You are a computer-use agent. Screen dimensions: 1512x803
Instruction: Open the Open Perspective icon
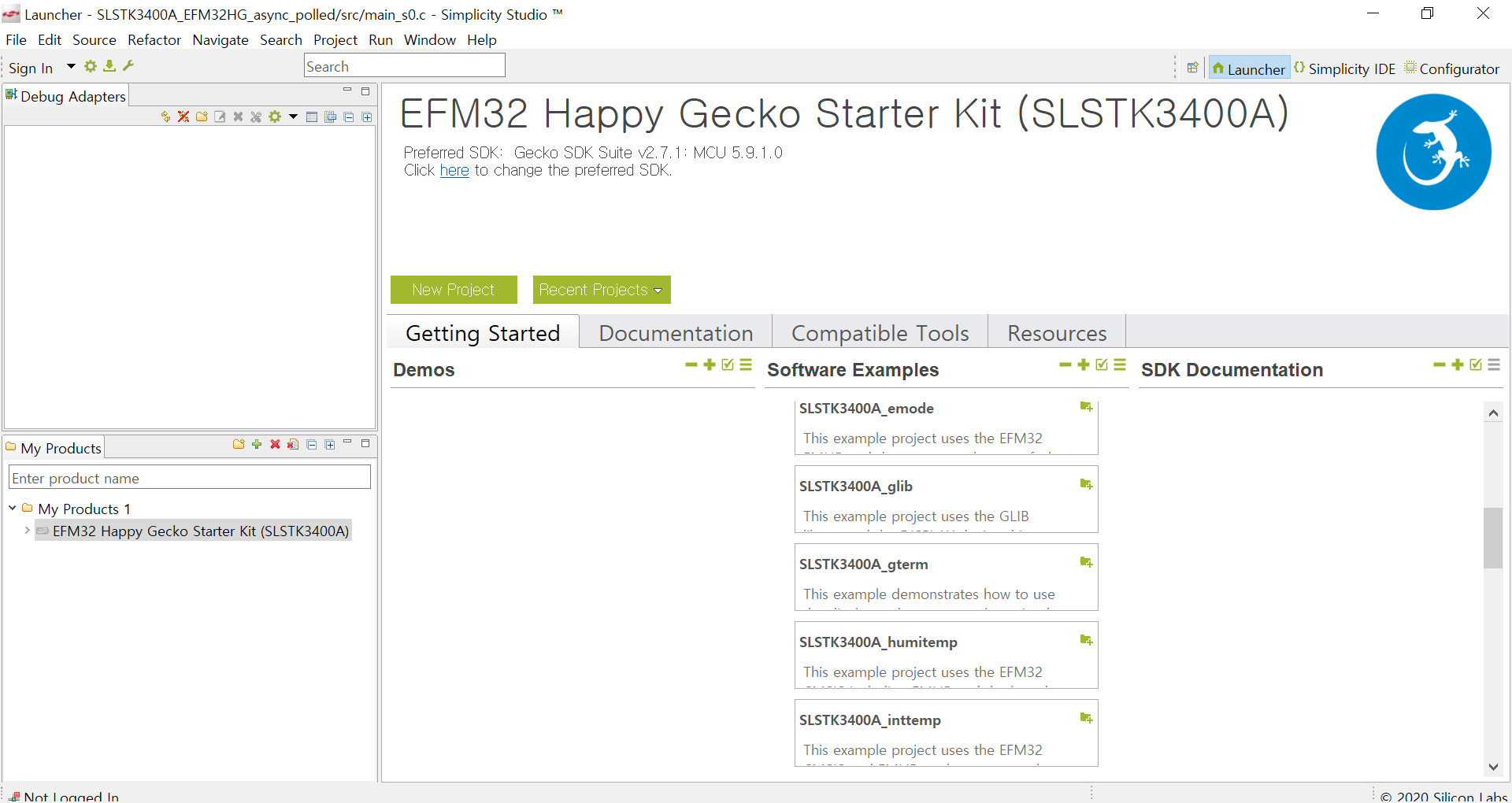1193,68
